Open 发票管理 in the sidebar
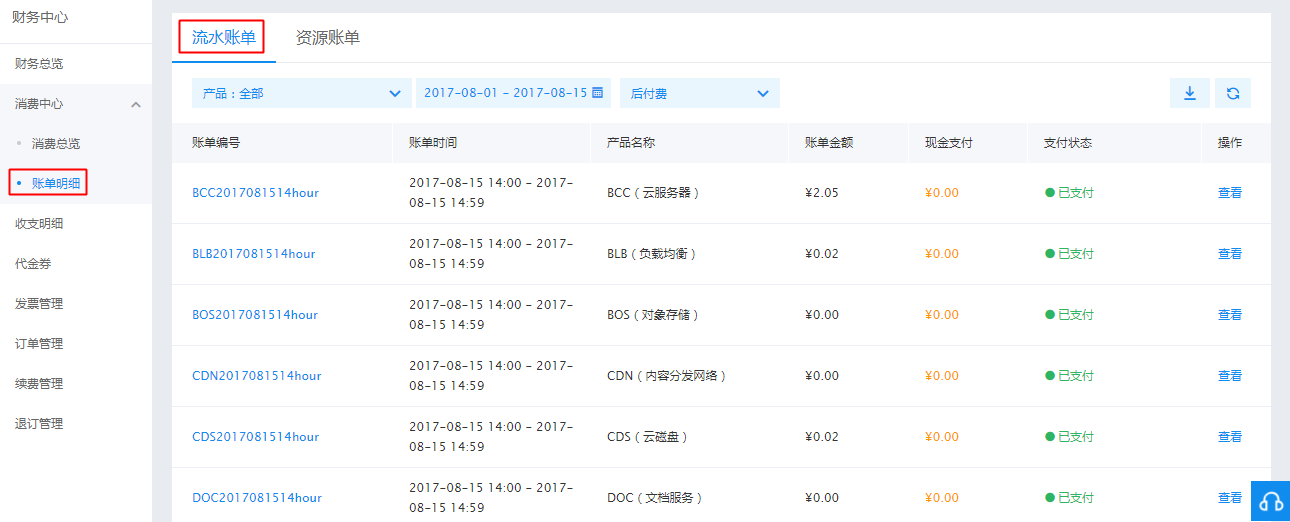 pos(39,304)
